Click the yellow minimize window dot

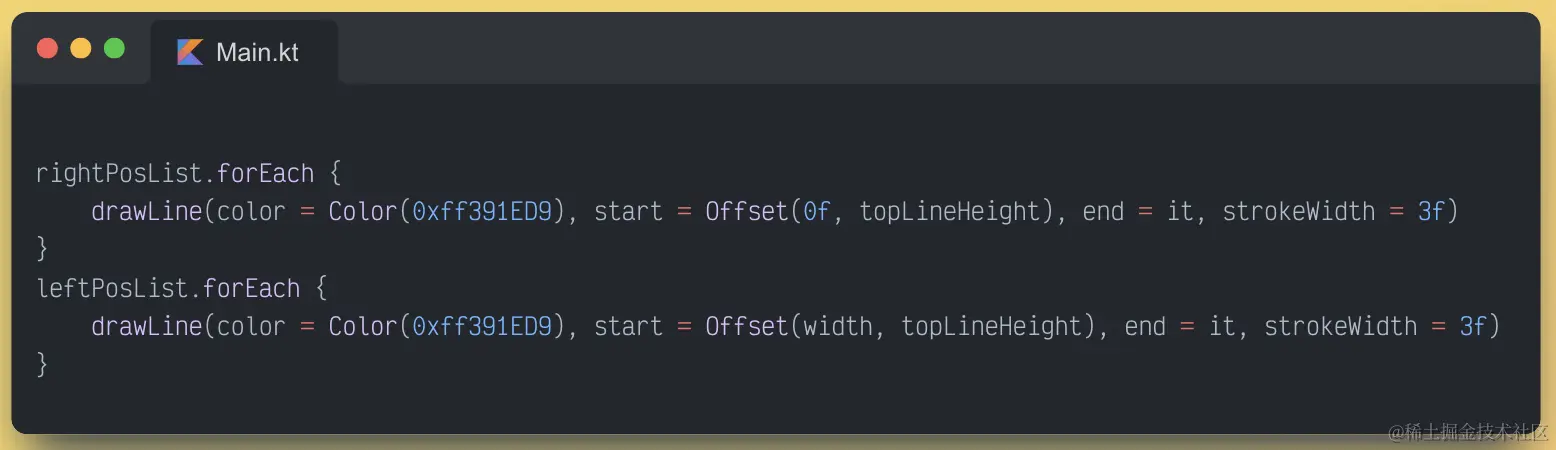click(x=81, y=48)
